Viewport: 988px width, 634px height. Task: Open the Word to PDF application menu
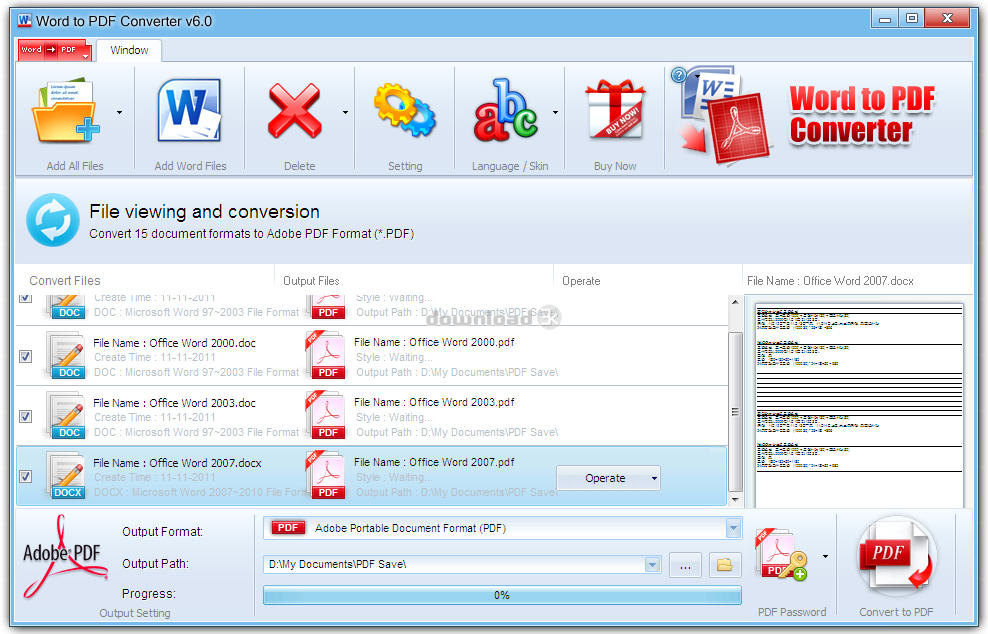[55, 50]
